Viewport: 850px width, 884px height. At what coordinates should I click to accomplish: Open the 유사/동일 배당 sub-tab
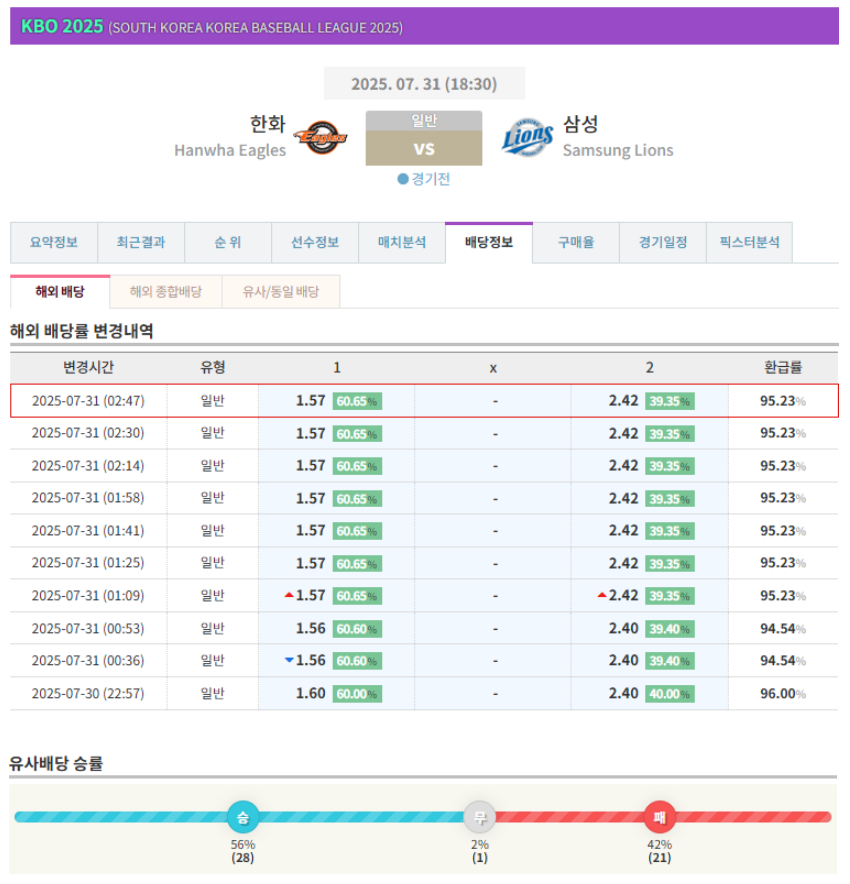[281, 291]
